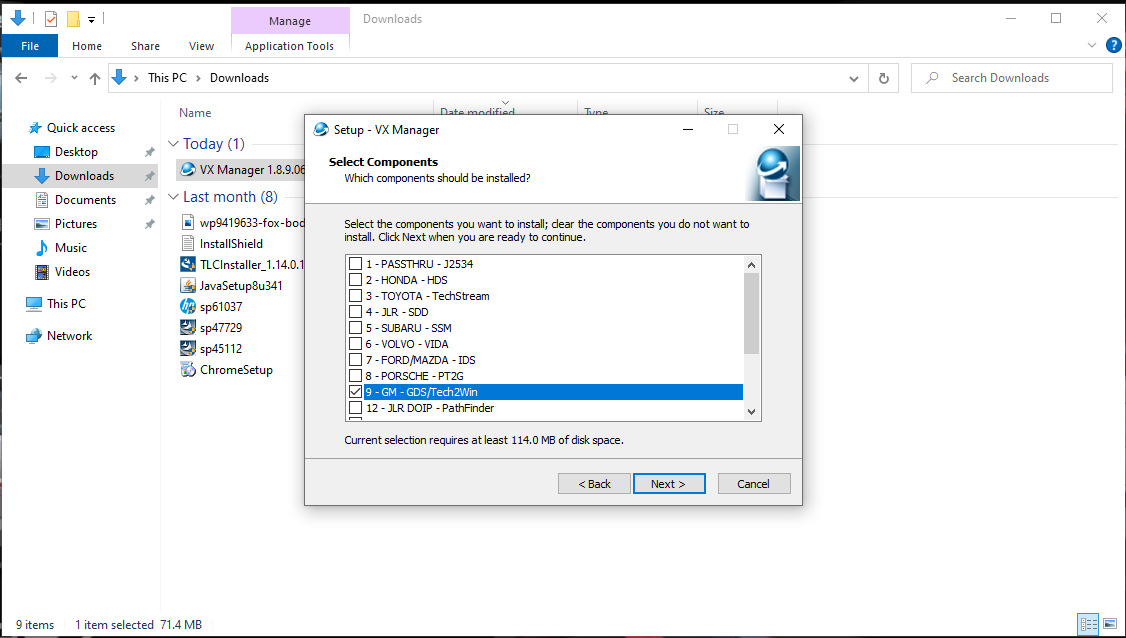
Task: Minimize the VX Manager setup window
Action: click(688, 129)
